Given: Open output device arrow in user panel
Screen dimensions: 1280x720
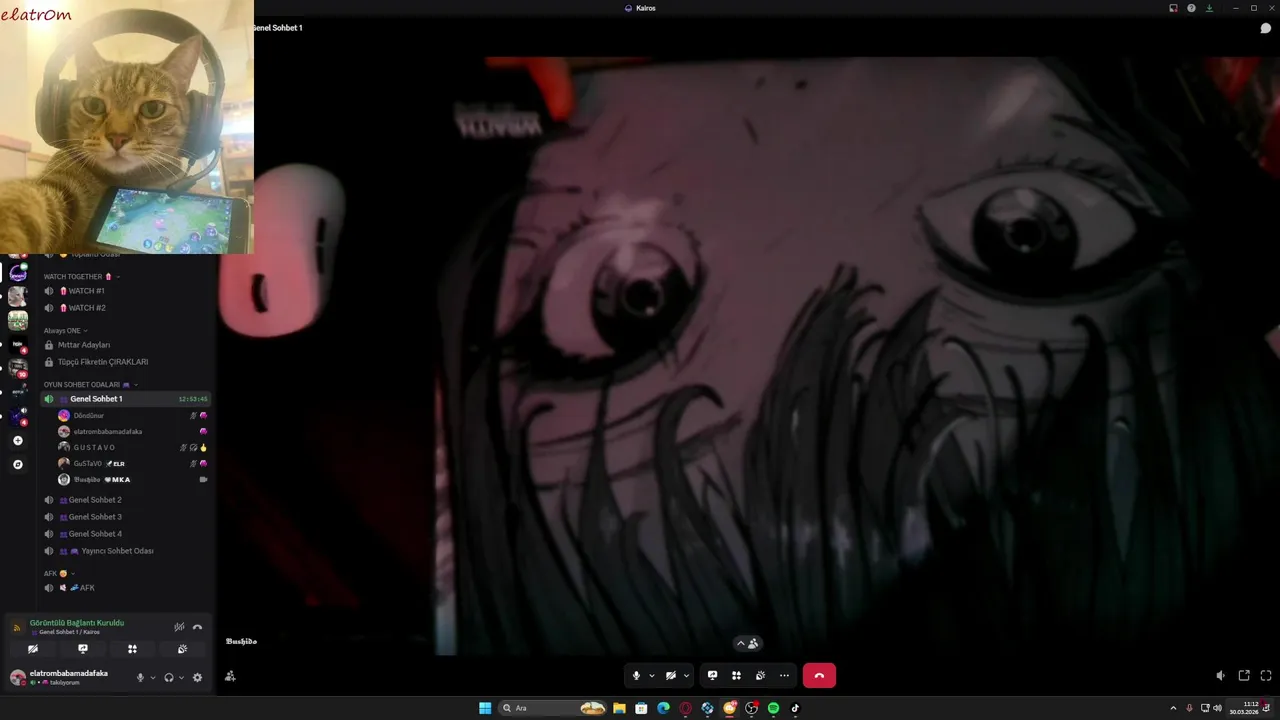Looking at the screenshot, I should pyautogui.click(x=181, y=677).
